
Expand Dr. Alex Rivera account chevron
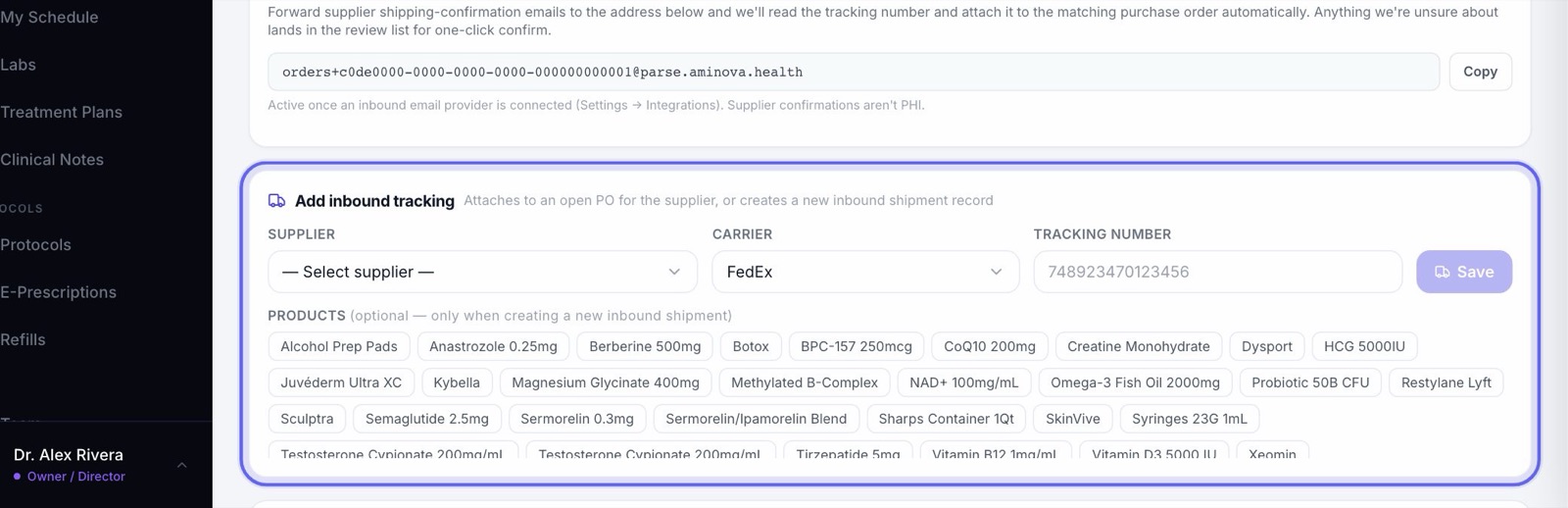click(182, 465)
